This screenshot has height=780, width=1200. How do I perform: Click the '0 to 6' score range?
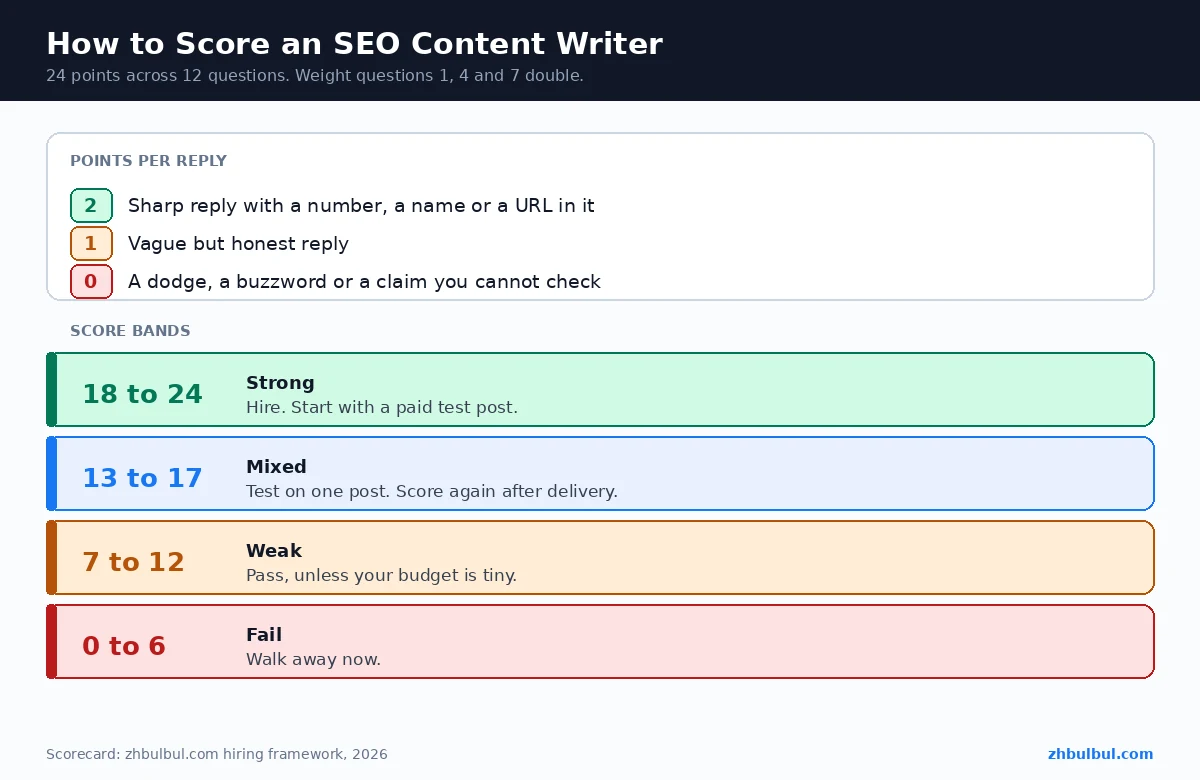pyautogui.click(x=124, y=646)
